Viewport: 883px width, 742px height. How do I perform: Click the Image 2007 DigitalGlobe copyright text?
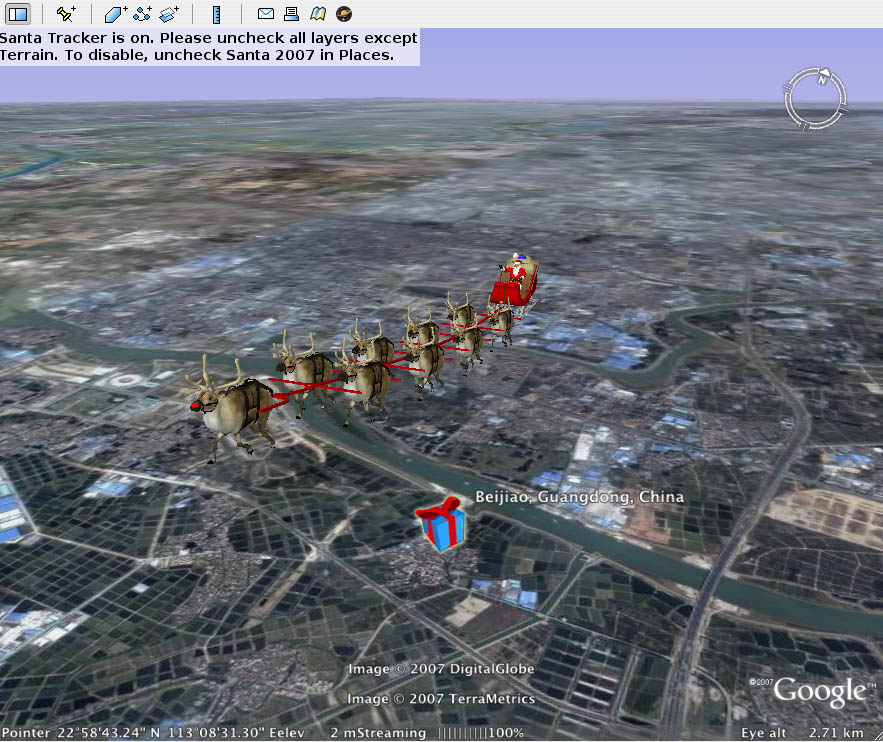coord(441,669)
